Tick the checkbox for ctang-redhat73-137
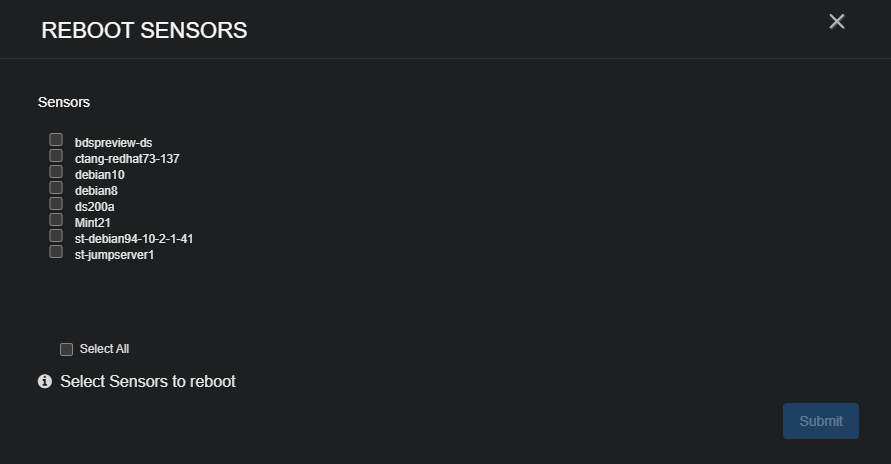The height and width of the screenshot is (464, 891). (56, 155)
